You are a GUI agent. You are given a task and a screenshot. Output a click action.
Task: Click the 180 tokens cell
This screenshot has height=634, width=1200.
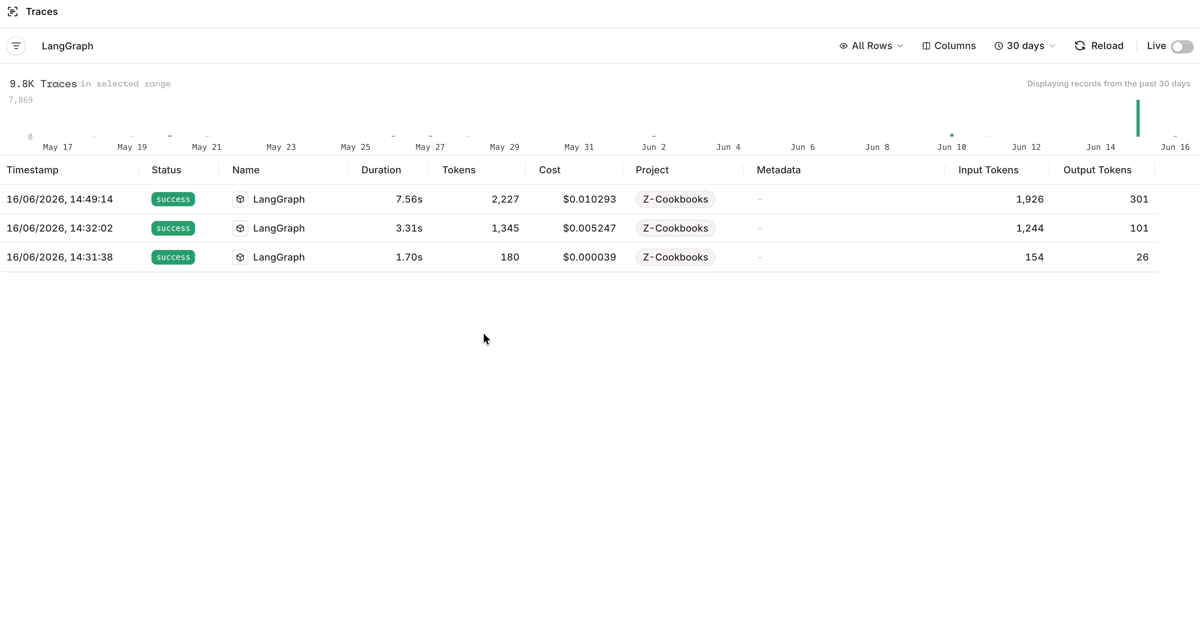(510, 257)
